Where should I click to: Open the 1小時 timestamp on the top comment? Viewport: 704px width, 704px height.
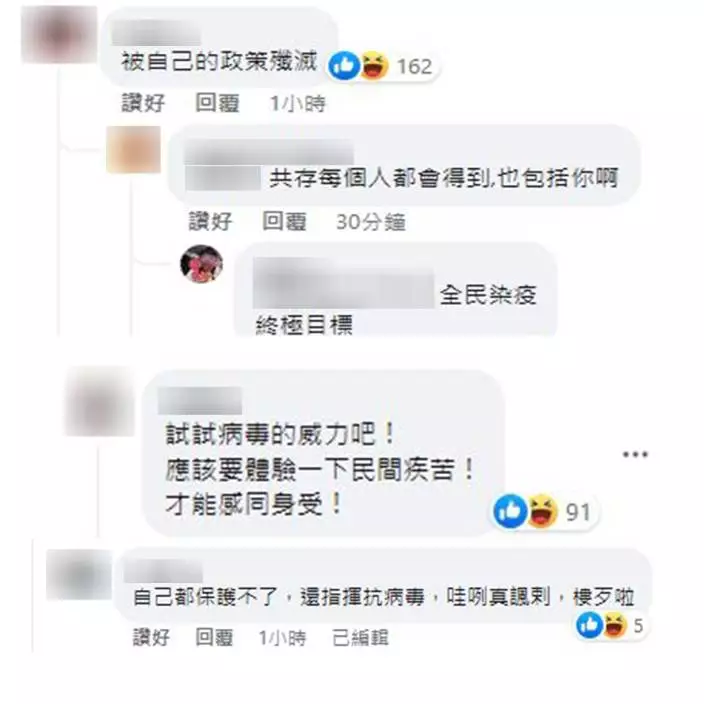point(297,104)
